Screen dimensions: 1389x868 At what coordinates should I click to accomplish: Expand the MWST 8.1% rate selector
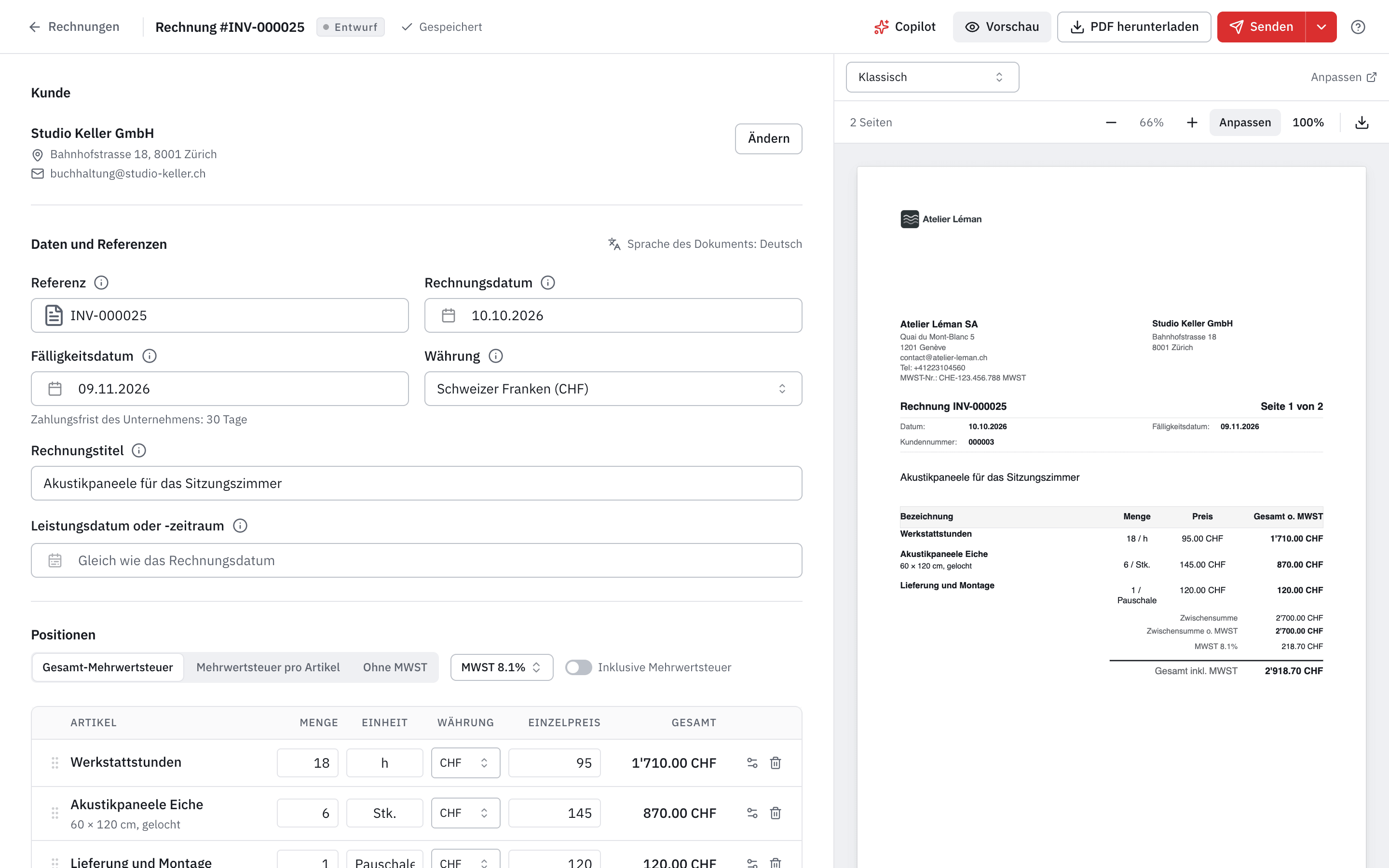502,667
